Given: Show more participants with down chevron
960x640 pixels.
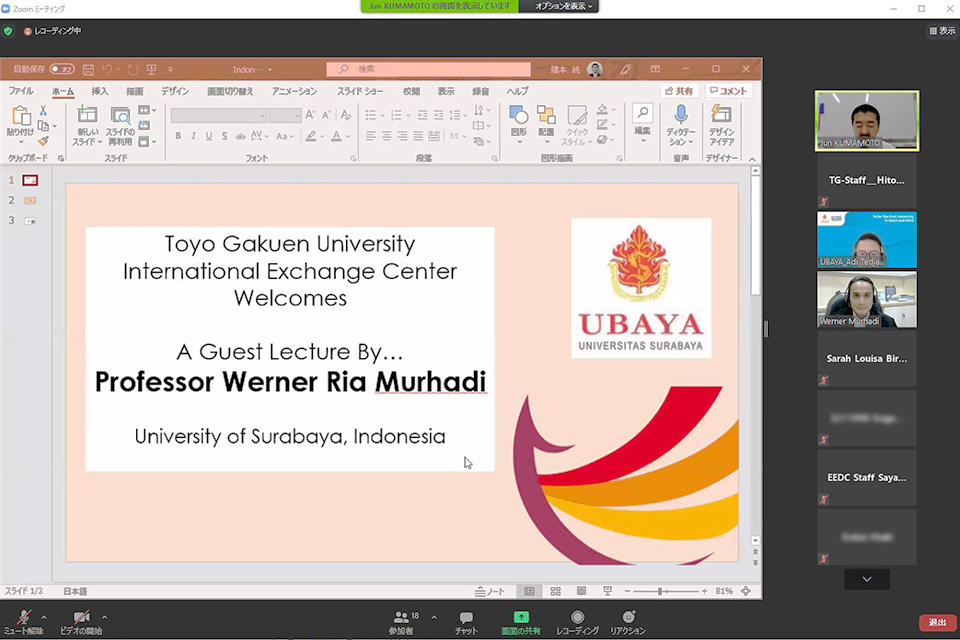Looking at the screenshot, I should pos(867,579).
